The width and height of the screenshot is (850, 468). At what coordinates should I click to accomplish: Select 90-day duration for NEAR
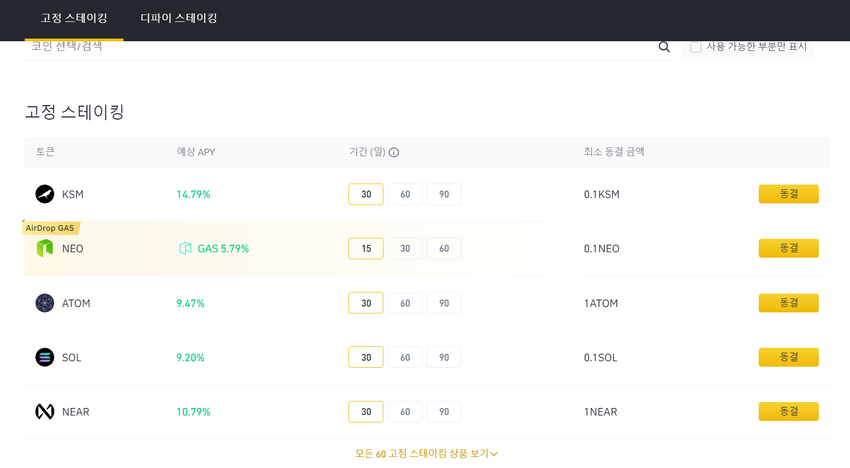tap(443, 412)
